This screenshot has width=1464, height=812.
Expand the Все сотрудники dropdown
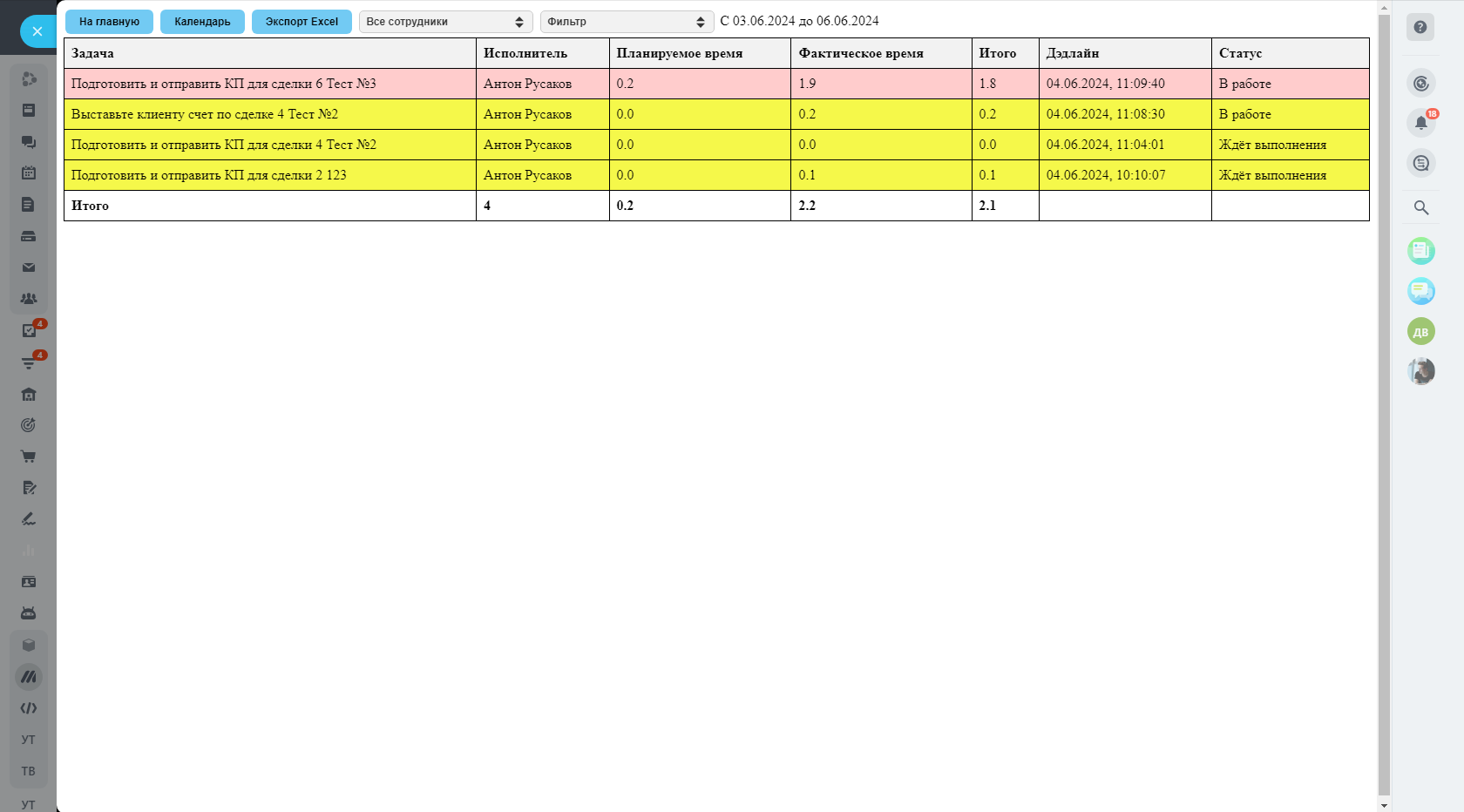(445, 22)
